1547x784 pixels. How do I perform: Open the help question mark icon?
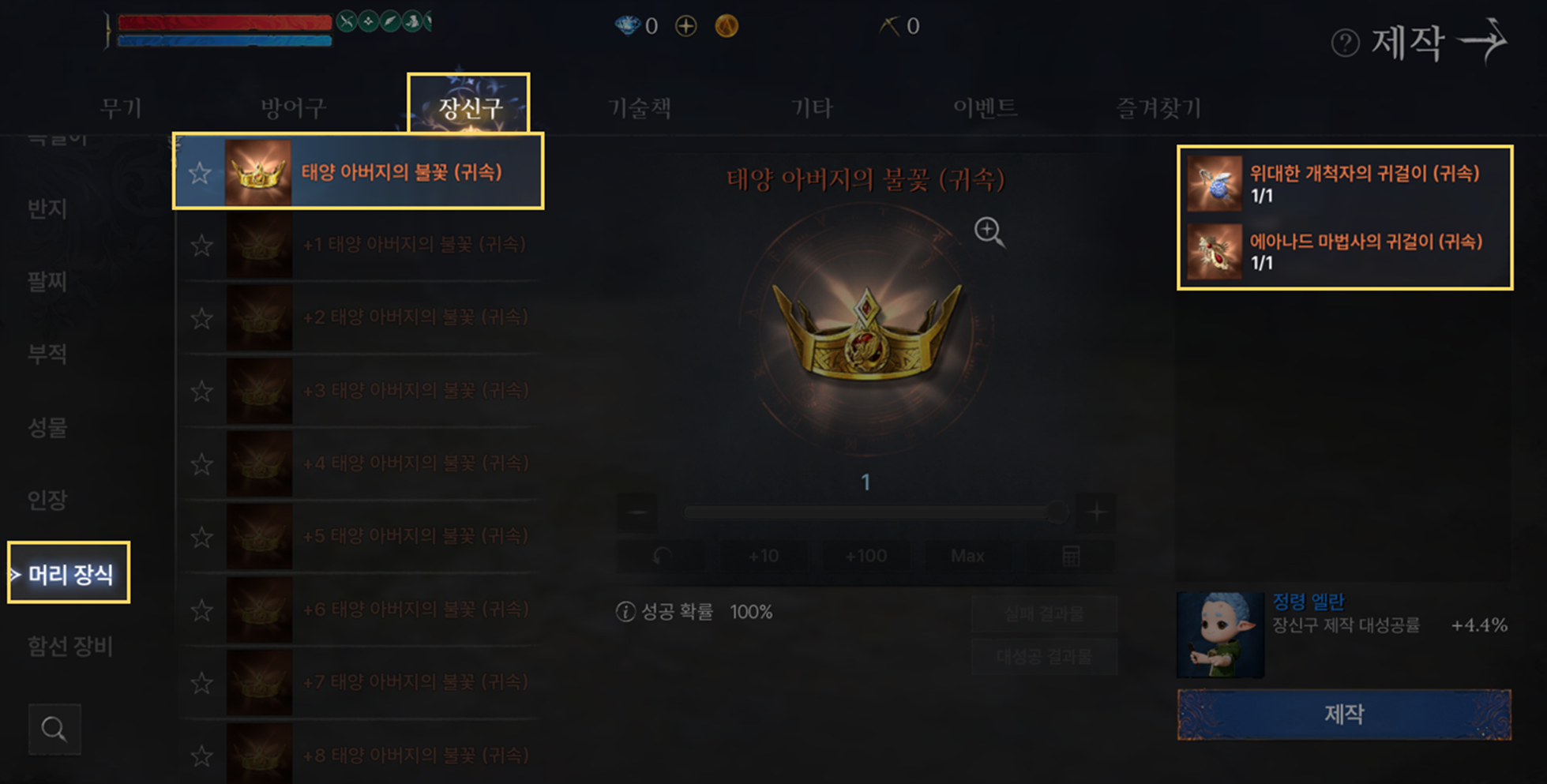[x=1345, y=43]
